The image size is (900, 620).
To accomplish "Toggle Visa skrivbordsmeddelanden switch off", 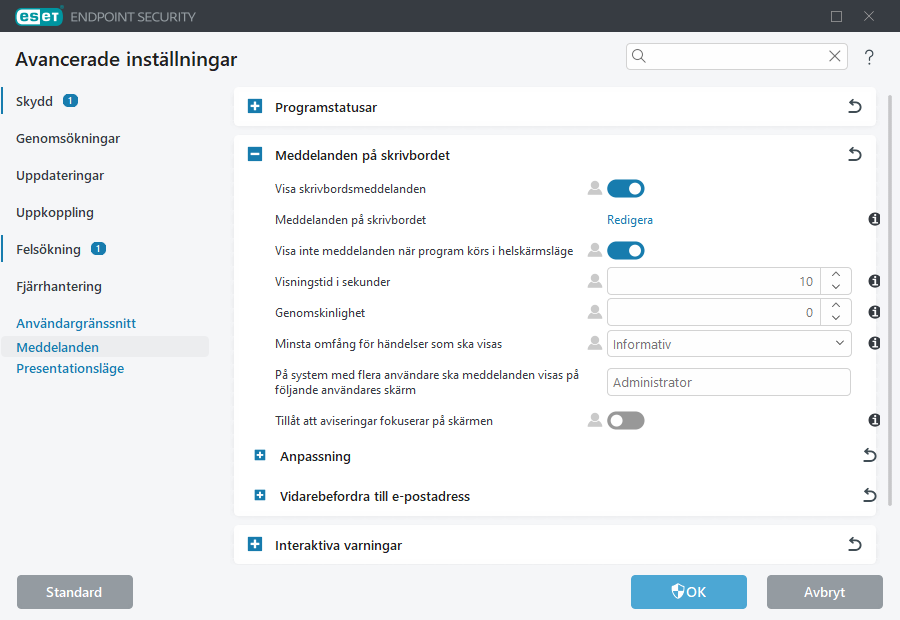I will [625, 188].
